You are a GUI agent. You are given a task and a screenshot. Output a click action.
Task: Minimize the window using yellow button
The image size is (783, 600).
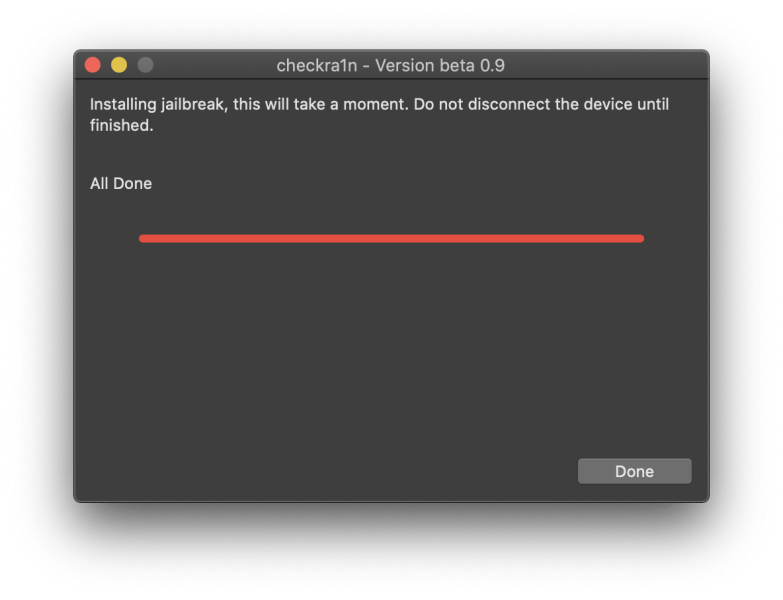(x=119, y=65)
